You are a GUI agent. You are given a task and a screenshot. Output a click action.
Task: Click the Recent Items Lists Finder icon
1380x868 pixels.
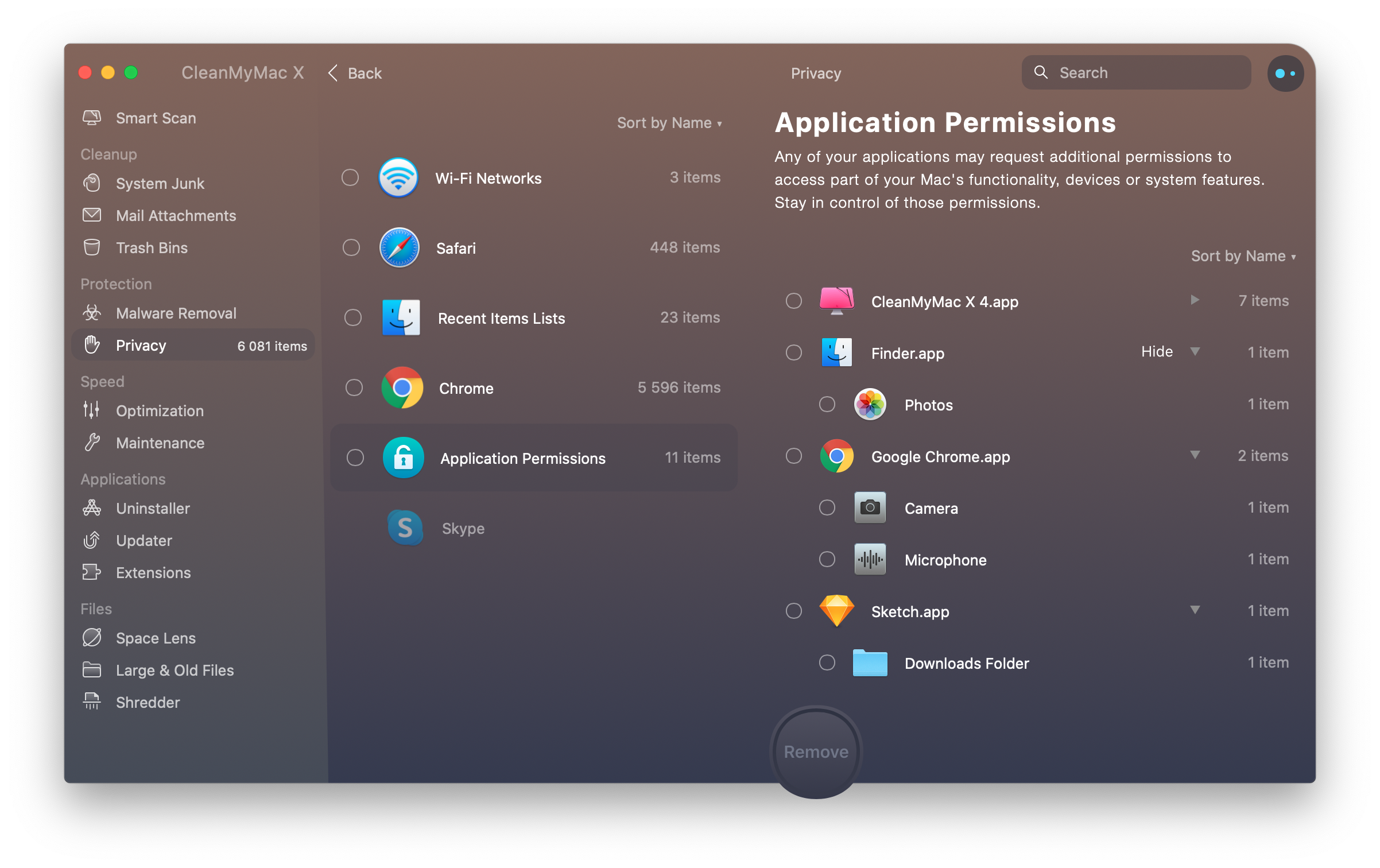click(x=401, y=318)
